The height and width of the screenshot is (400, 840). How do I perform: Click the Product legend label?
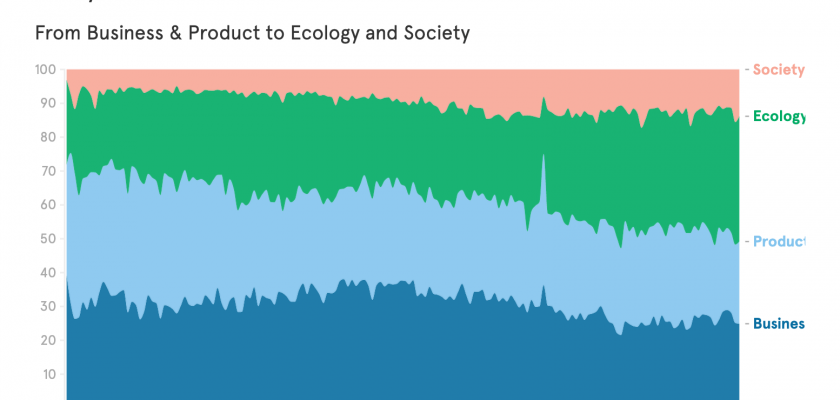click(x=778, y=242)
